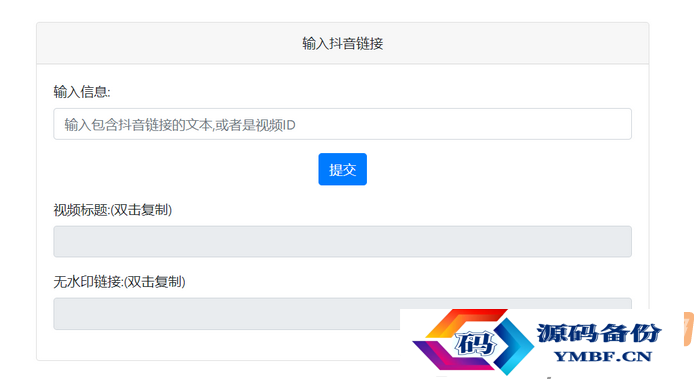Click the 码 character in the logo center
This screenshot has height=387, width=694.
[x=476, y=343]
